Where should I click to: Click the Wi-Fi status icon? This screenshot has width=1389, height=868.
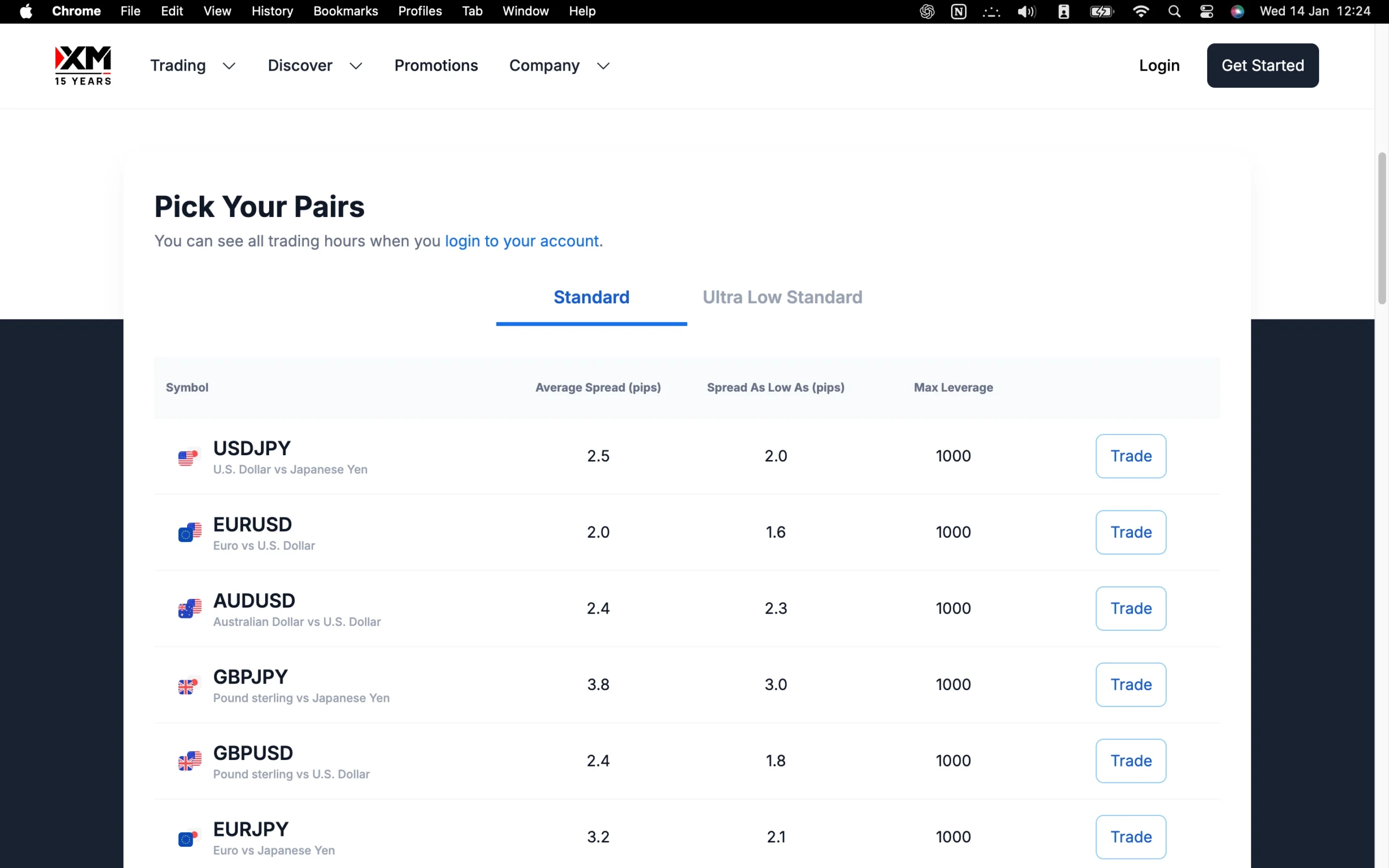pos(1140,11)
